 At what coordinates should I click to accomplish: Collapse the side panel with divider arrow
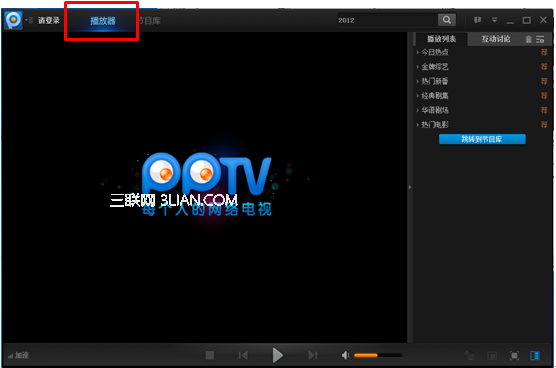click(410, 187)
